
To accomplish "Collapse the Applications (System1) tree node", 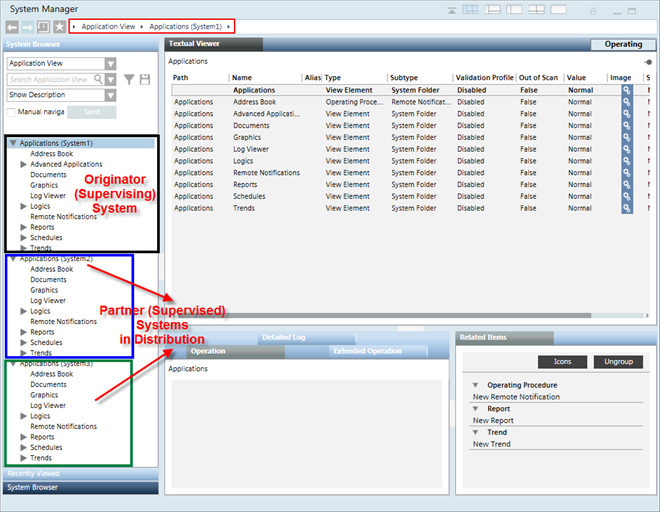I will click(x=13, y=143).
